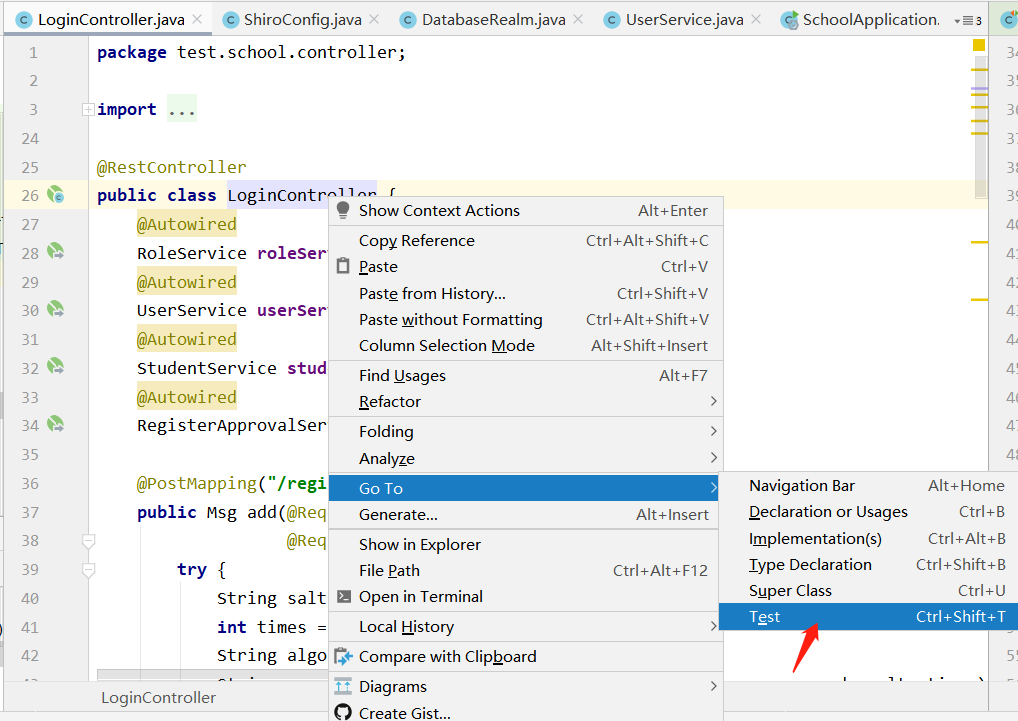Click the class icon on ShiroConfig.java tab
Screen dimensions: 1018x721
pyautogui.click(x=230, y=21)
